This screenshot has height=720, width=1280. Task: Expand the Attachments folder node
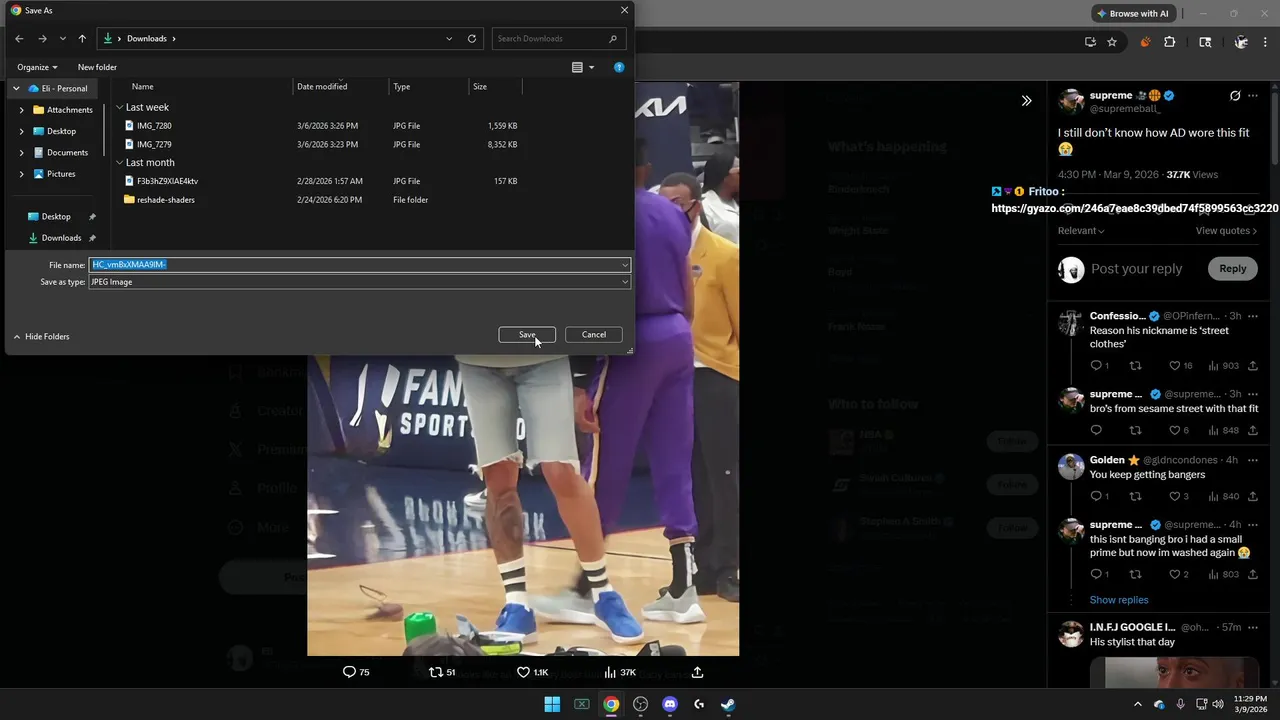[21, 110]
